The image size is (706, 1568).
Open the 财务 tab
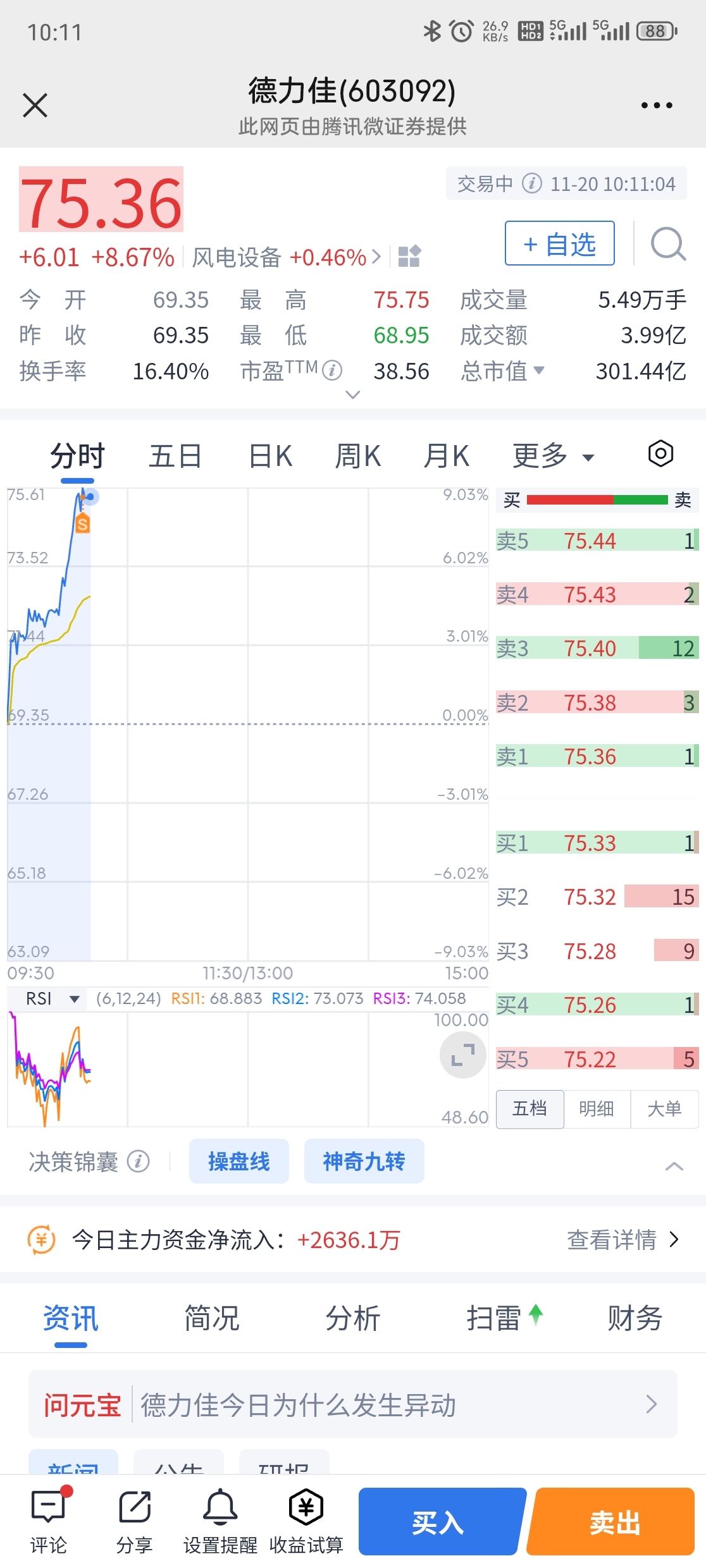coord(635,1319)
